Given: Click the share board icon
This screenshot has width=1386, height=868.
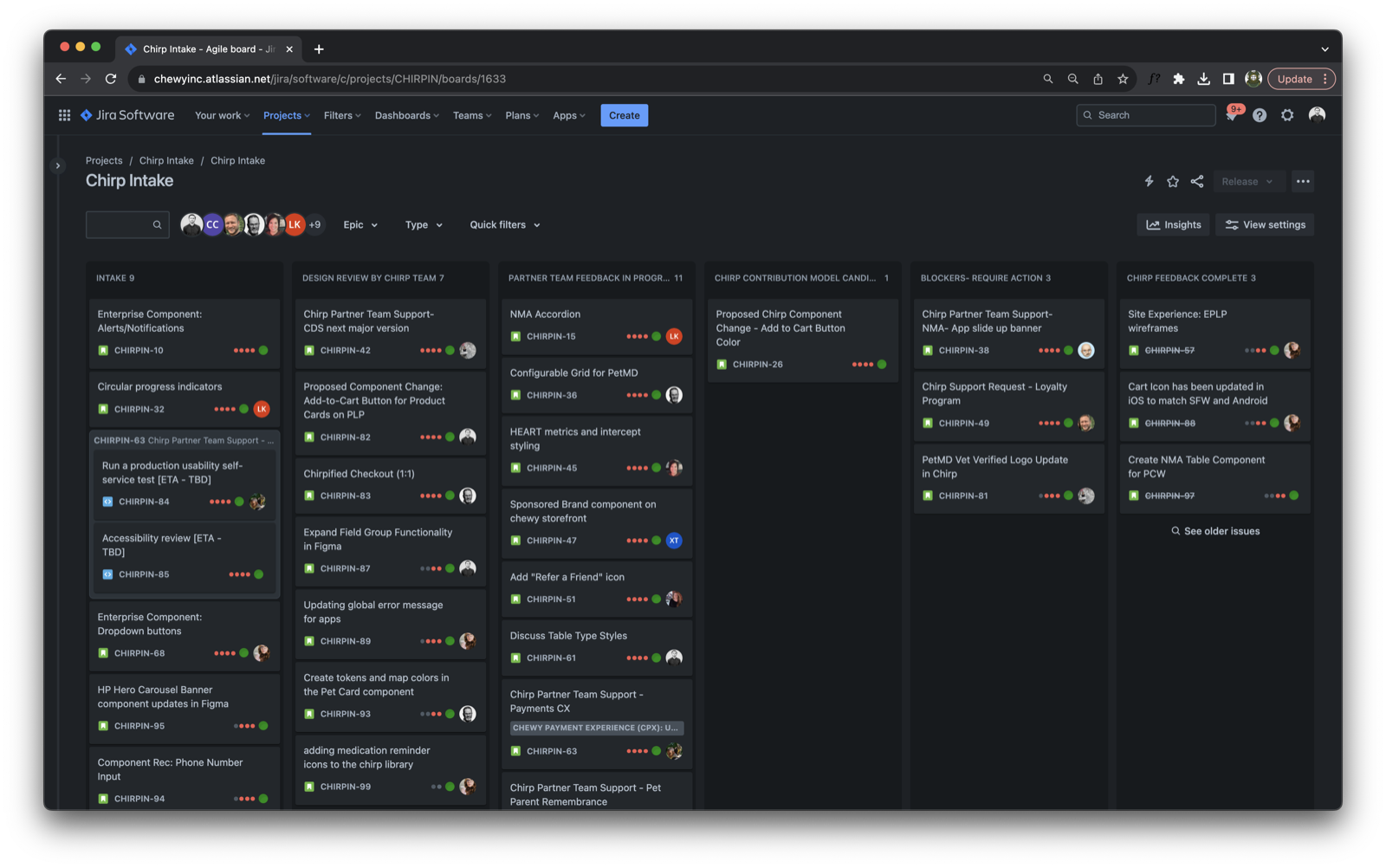Looking at the screenshot, I should 1197,181.
